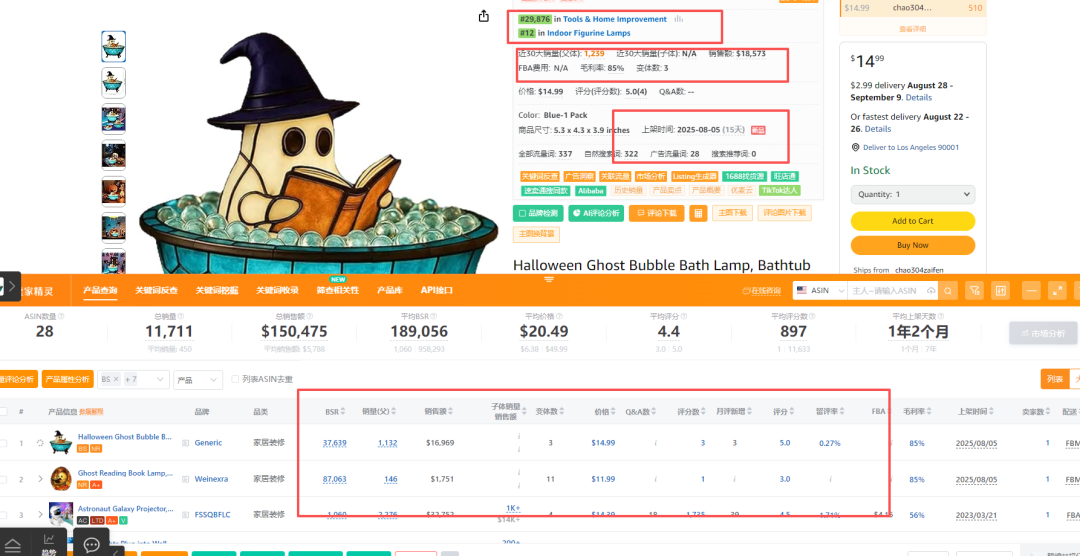Click the location pin Deliver to Los Angeles
The height and width of the screenshot is (556, 1080).
(x=855, y=147)
